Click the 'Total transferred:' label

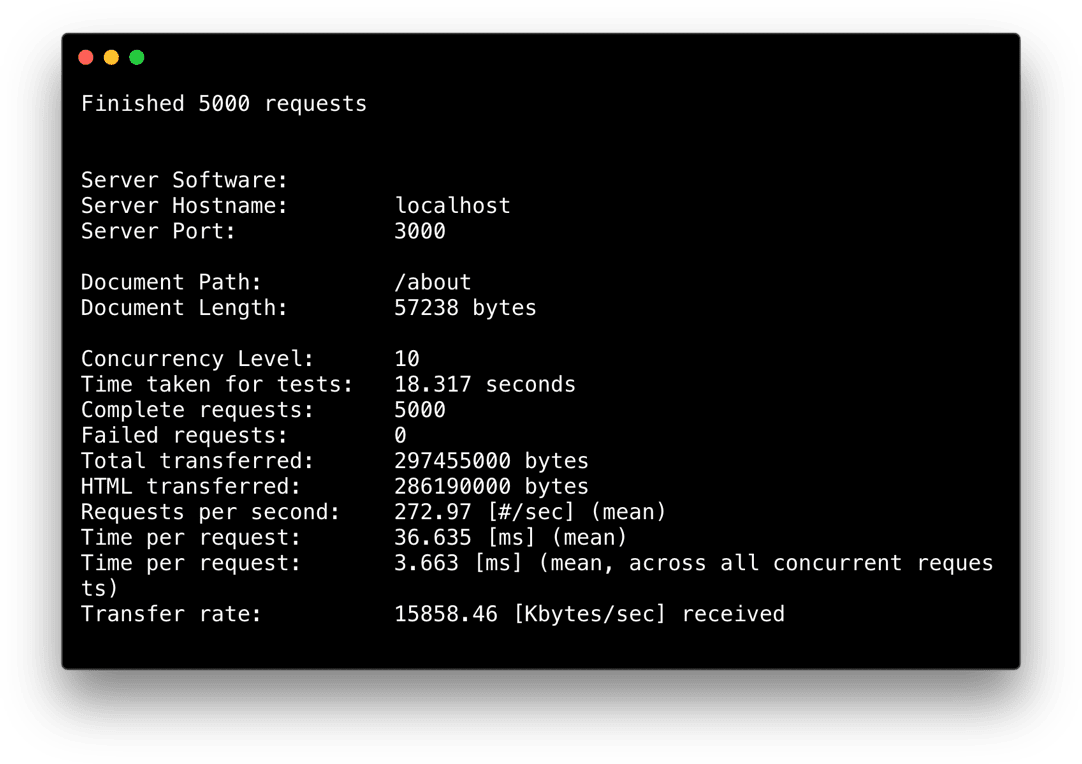(197, 461)
